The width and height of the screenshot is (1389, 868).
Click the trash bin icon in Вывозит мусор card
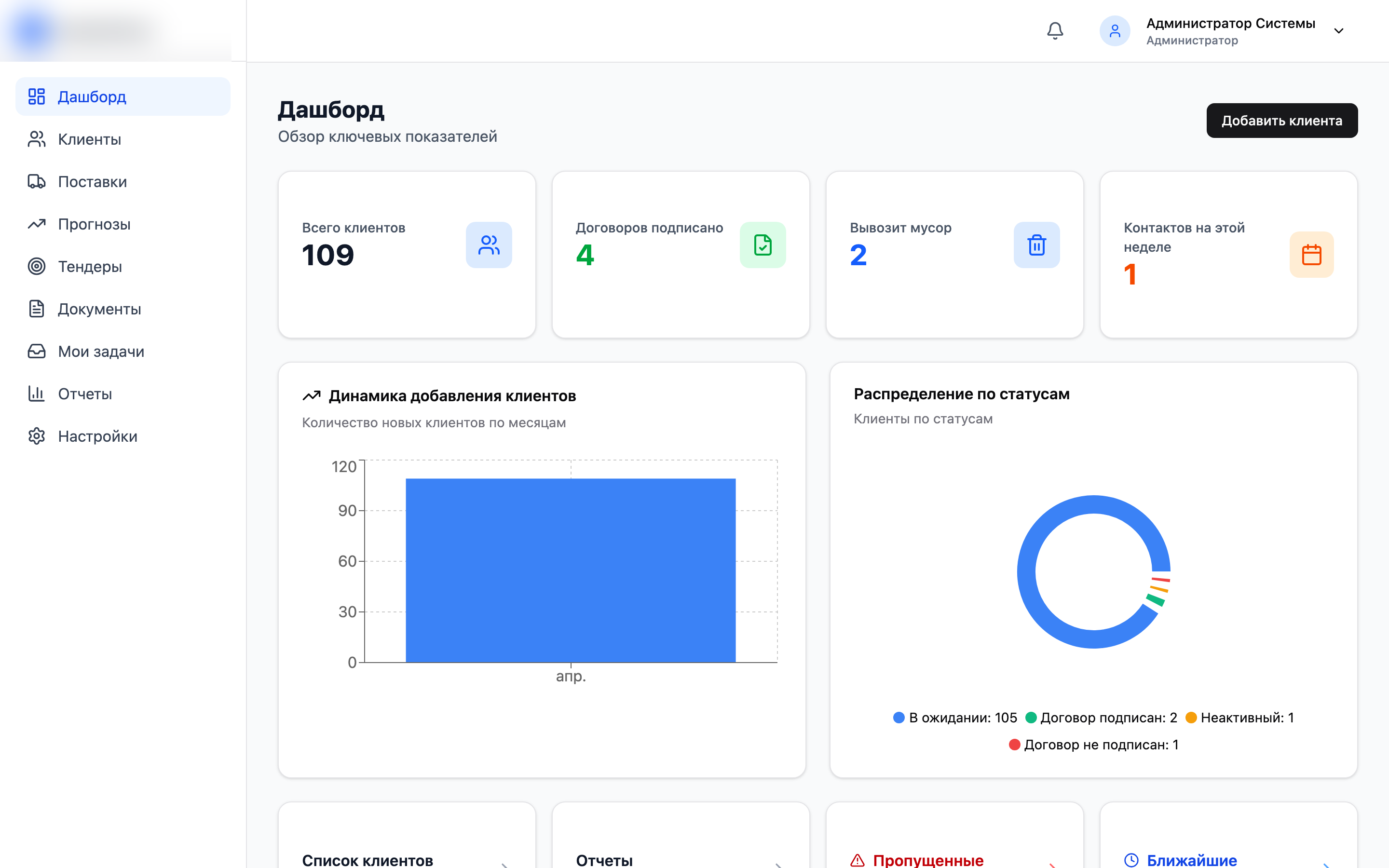[x=1036, y=245]
